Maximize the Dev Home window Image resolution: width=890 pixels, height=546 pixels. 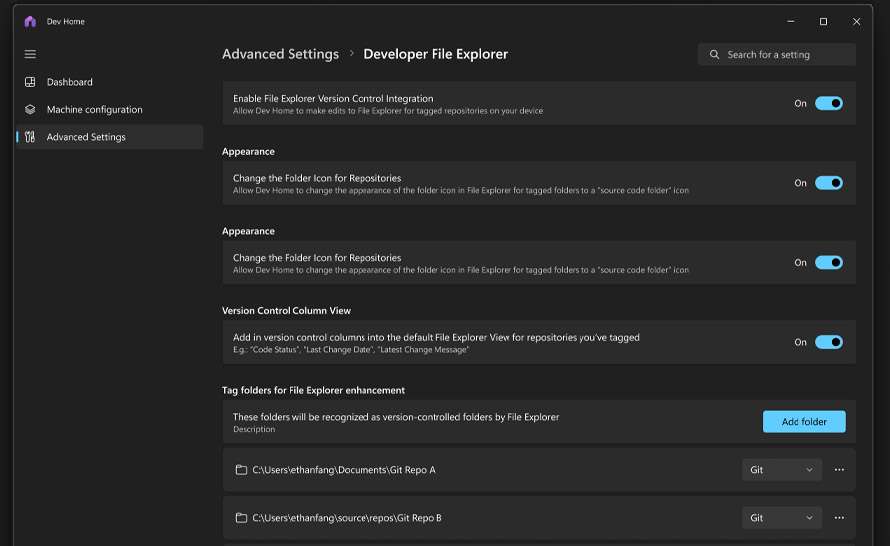(x=823, y=22)
